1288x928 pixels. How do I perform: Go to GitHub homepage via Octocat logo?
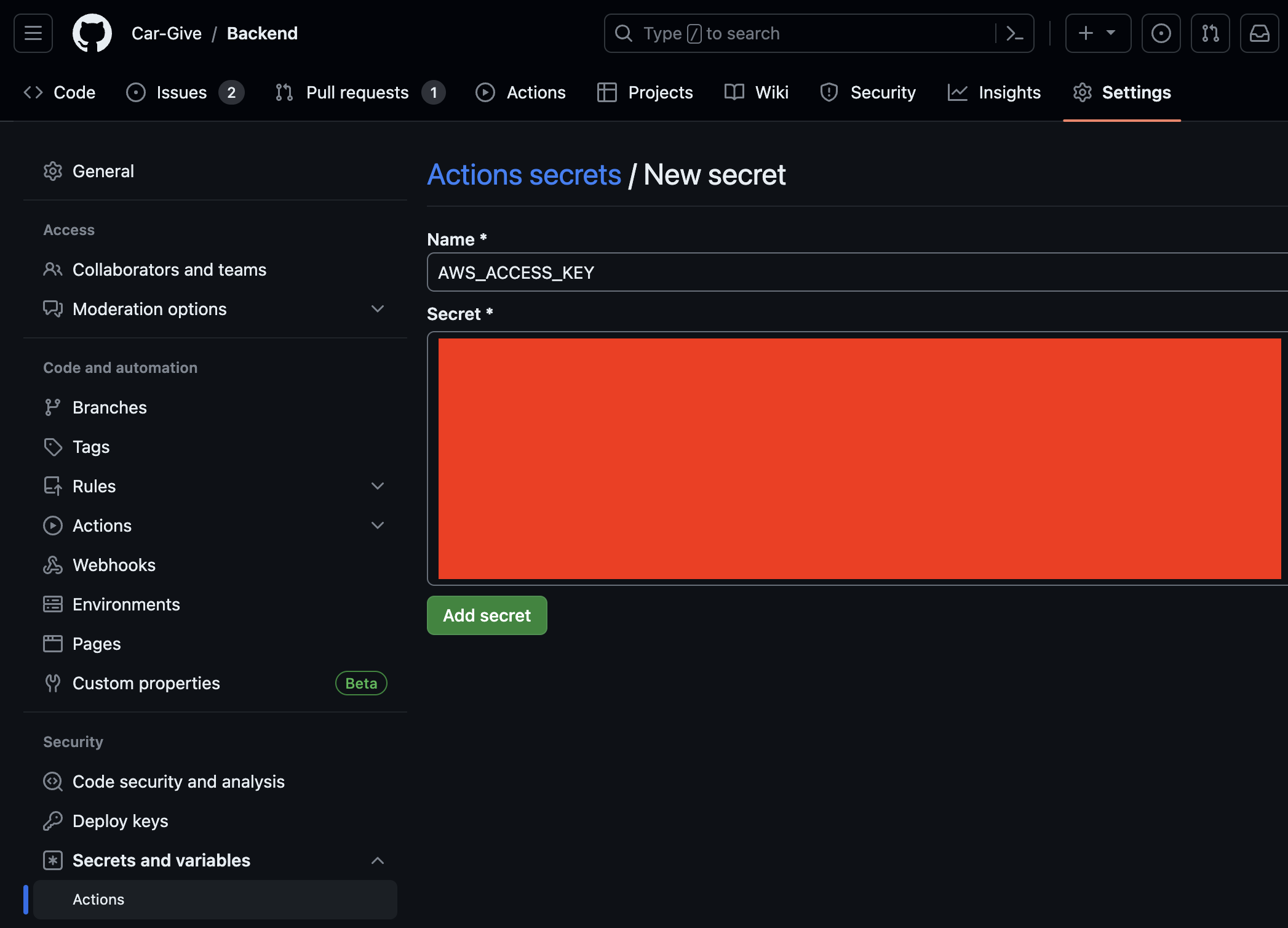point(92,33)
